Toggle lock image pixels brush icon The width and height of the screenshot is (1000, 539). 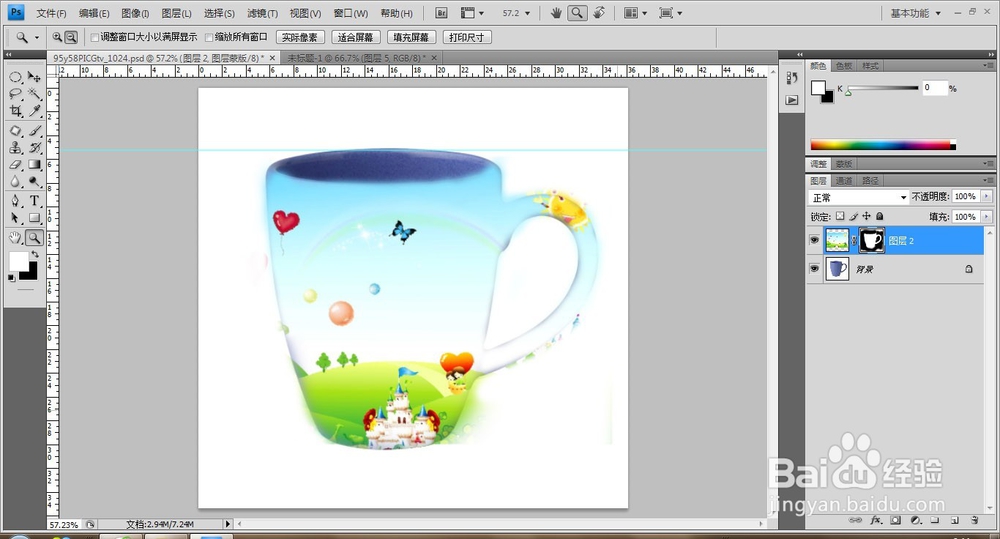(853, 216)
